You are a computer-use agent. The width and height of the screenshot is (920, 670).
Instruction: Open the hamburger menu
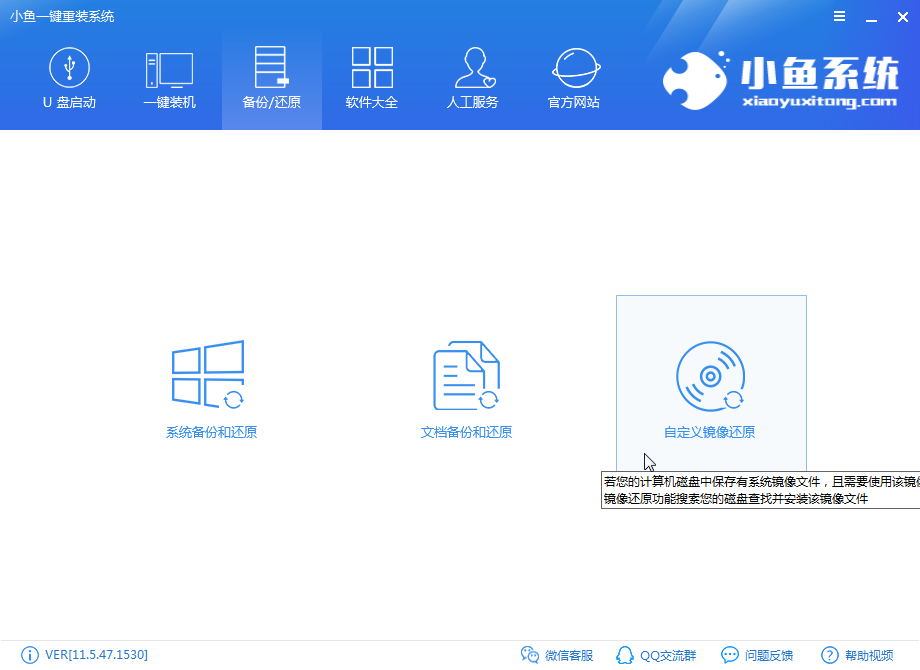click(839, 16)
